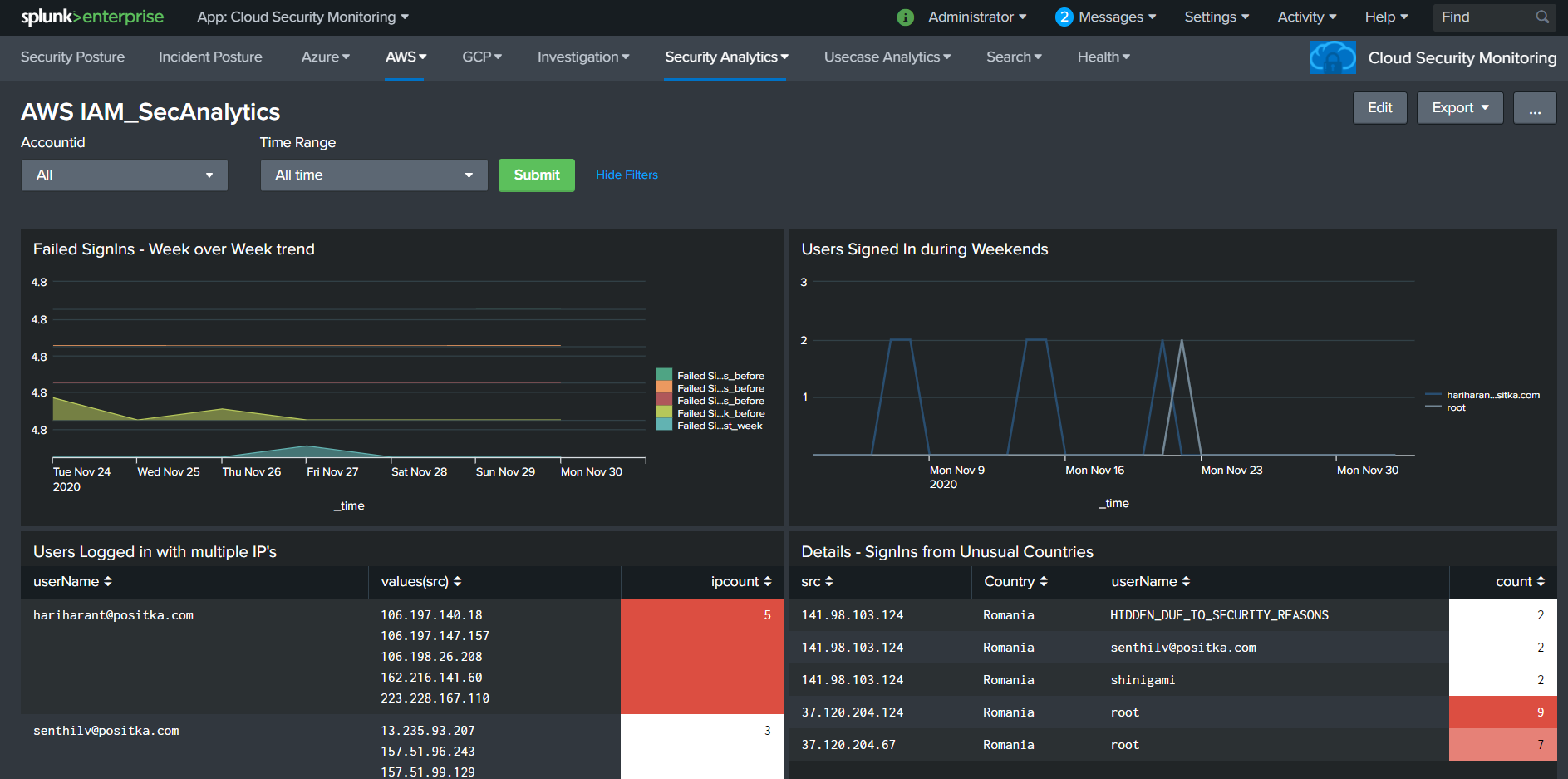Open the Messages menu

click(1117, 17)
